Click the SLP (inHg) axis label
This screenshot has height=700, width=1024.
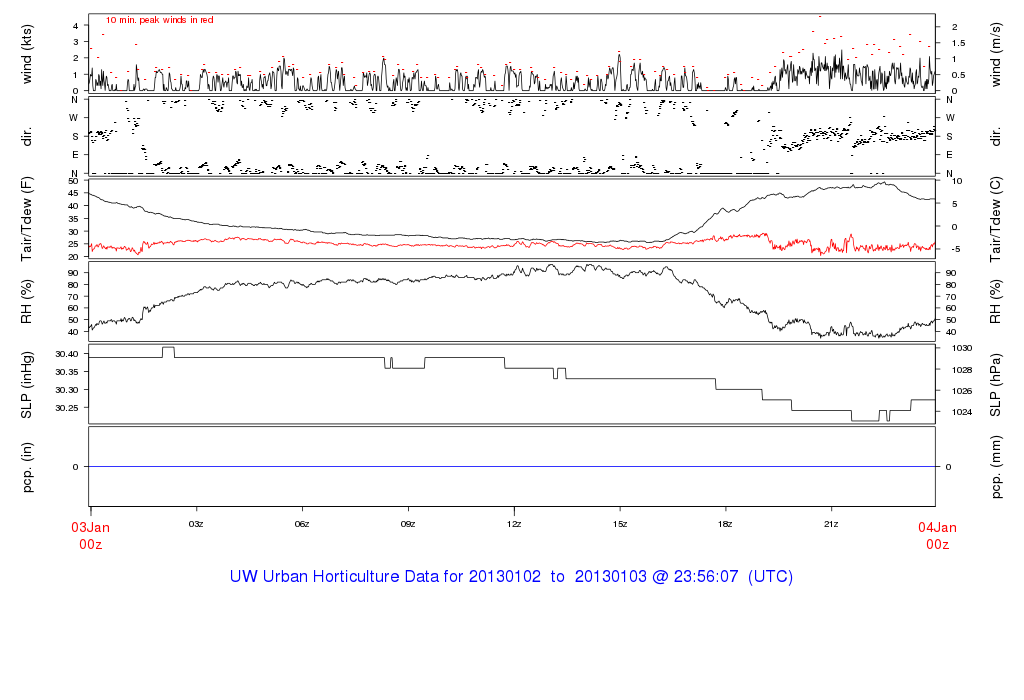pos(27,385)
